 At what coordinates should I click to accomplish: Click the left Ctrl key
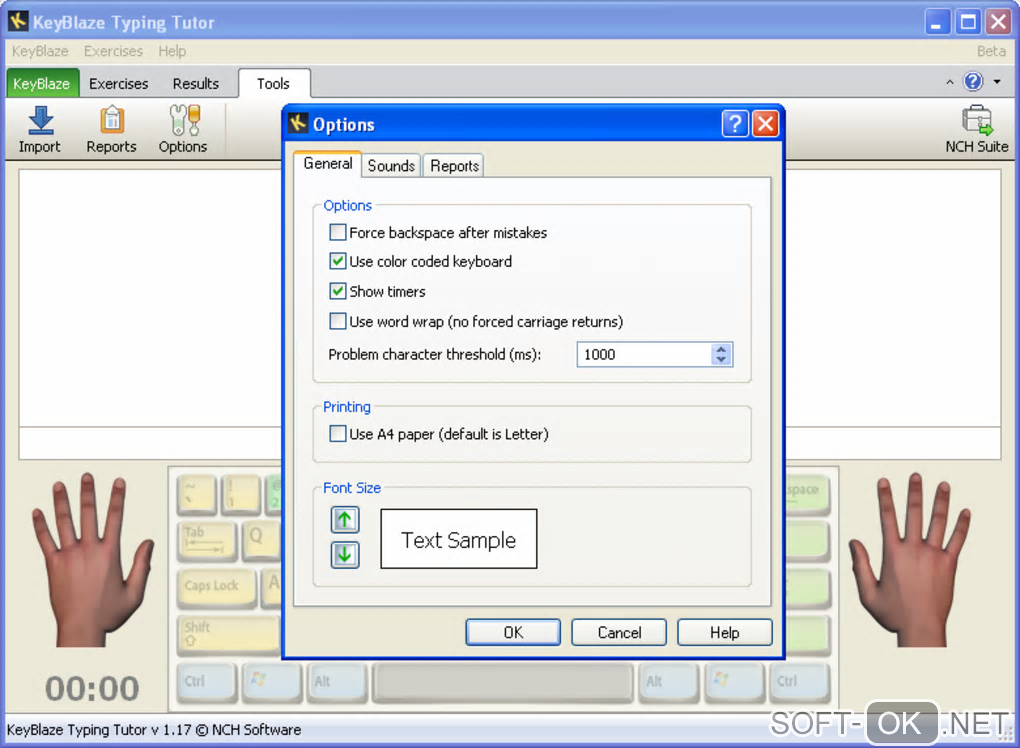click(x=206, y=682)
